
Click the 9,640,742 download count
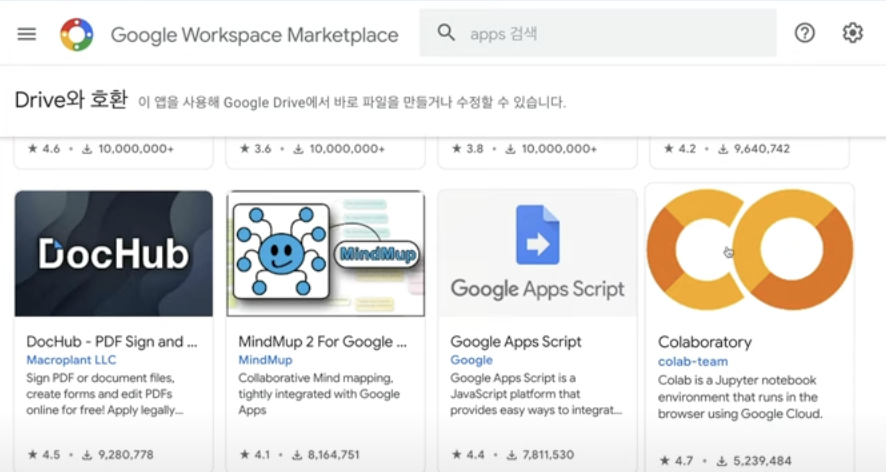click(754, 149)
